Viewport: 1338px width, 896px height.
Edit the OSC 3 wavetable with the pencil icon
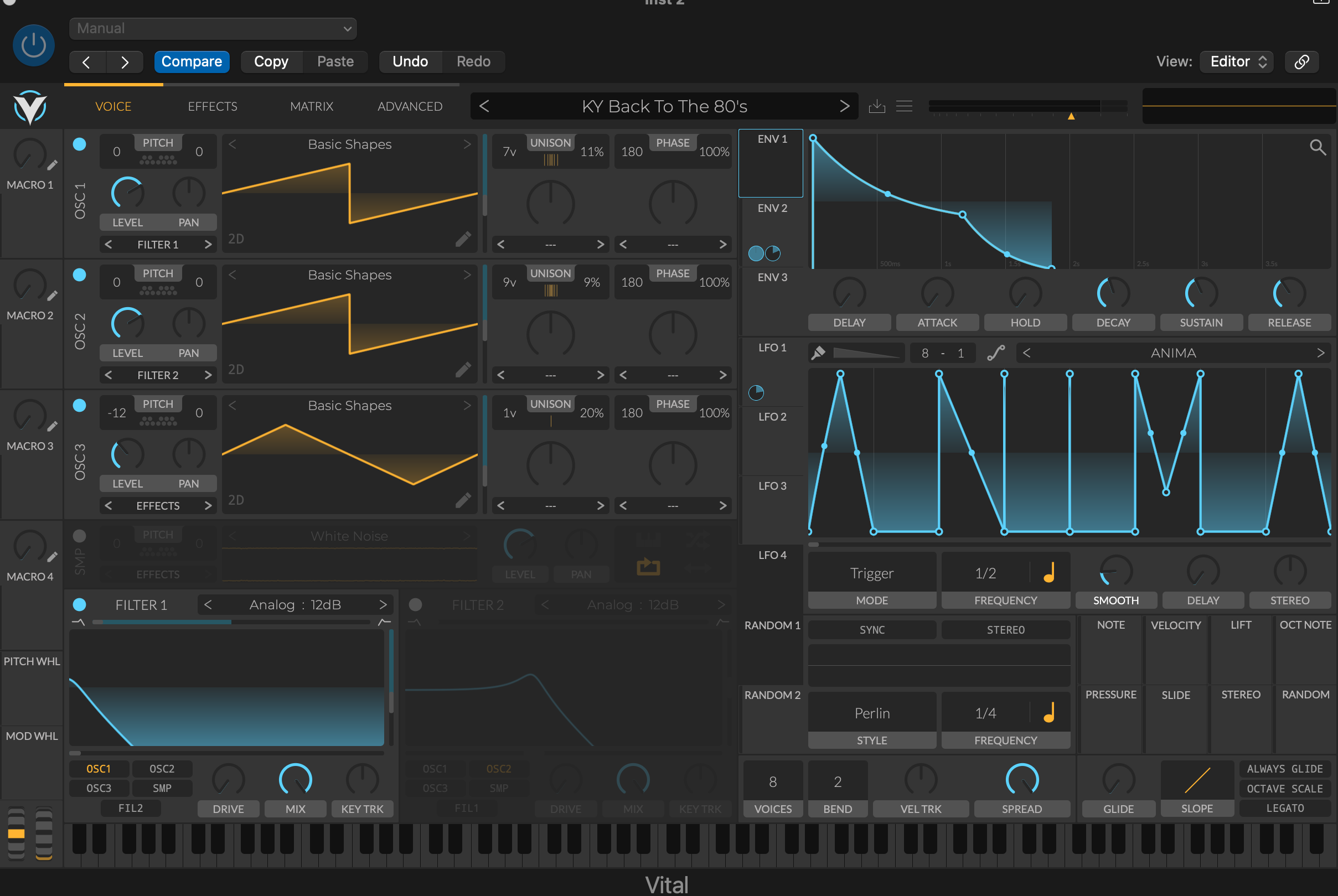tap(463, 500)
